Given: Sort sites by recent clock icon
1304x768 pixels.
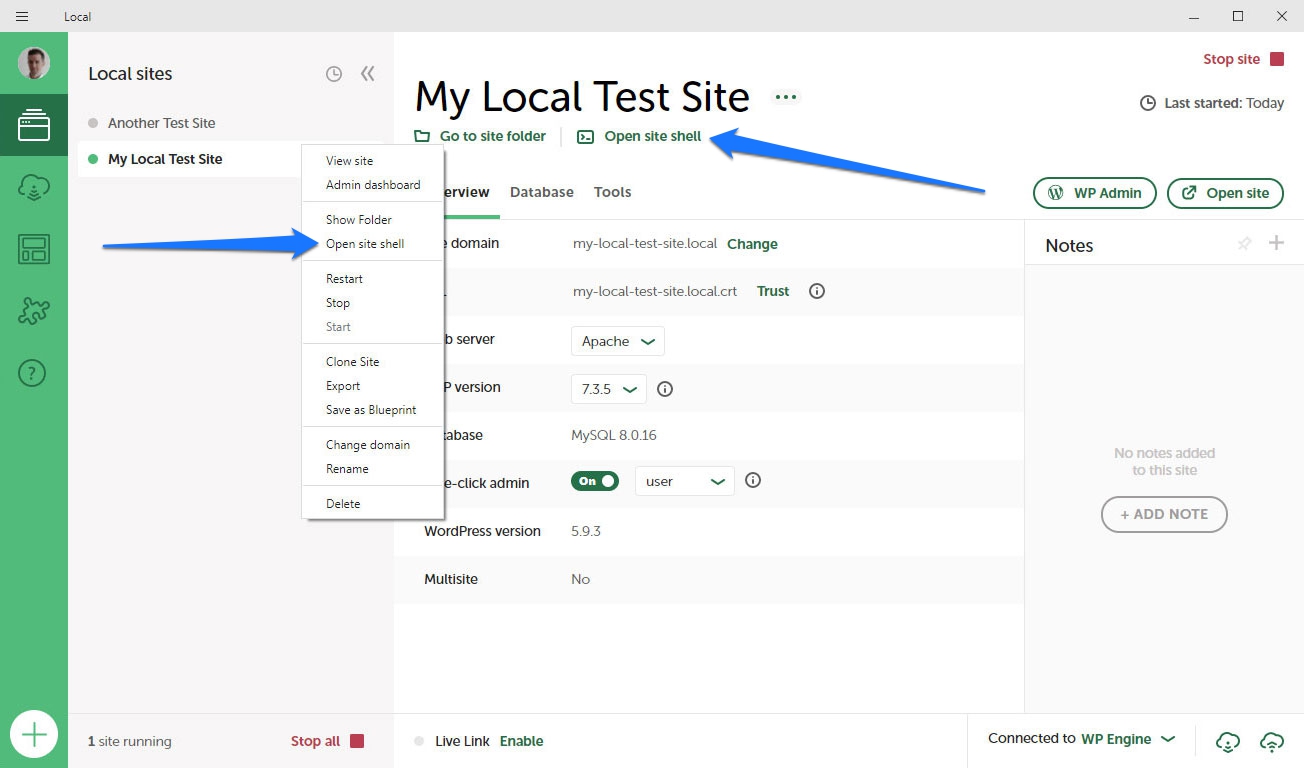Looking at the screenshot, I should [334, 74].
